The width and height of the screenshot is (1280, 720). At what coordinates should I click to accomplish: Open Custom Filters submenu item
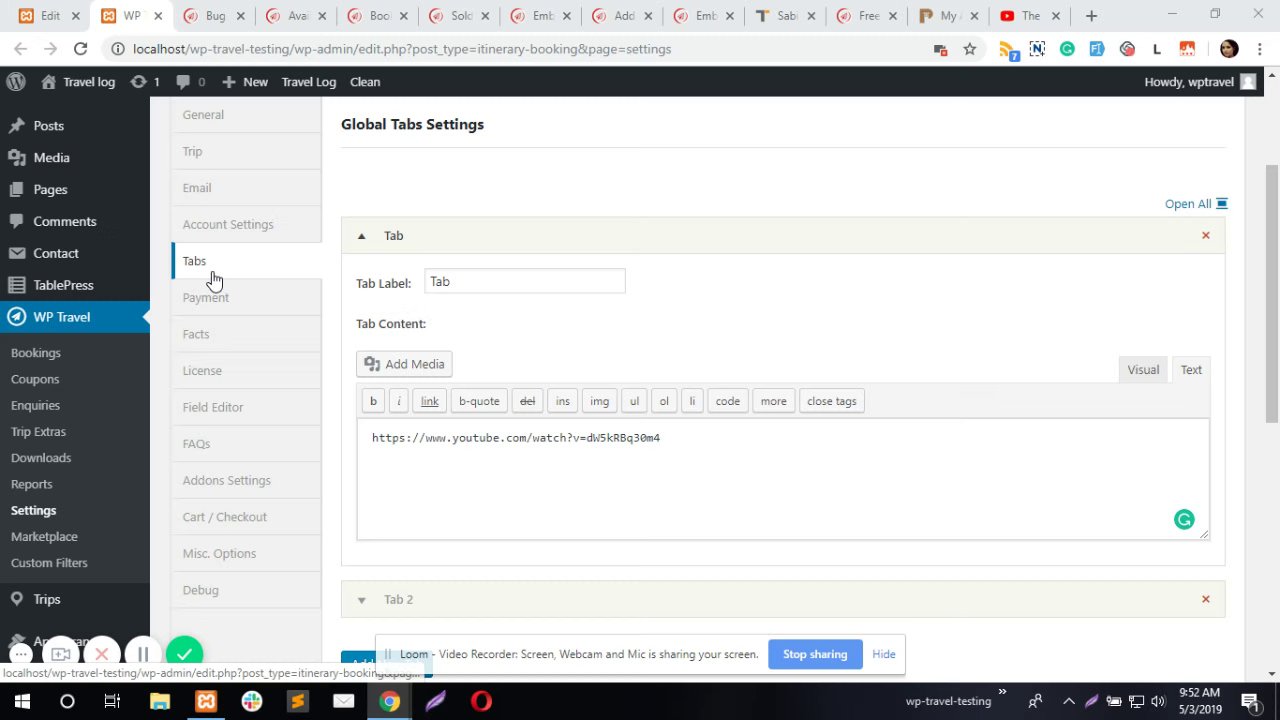point(49,563)
